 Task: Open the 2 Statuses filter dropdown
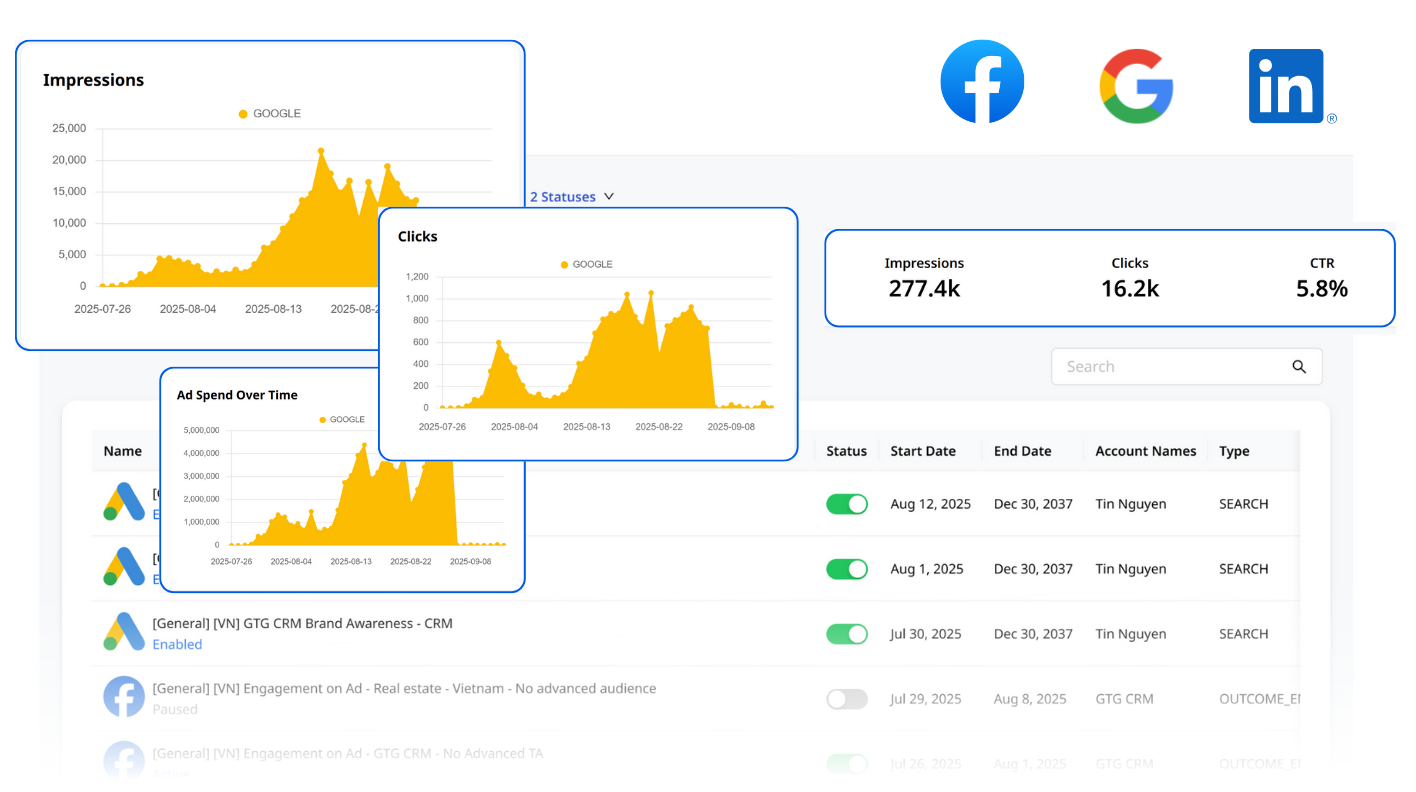pyautogui.click(x=571, y=197)
